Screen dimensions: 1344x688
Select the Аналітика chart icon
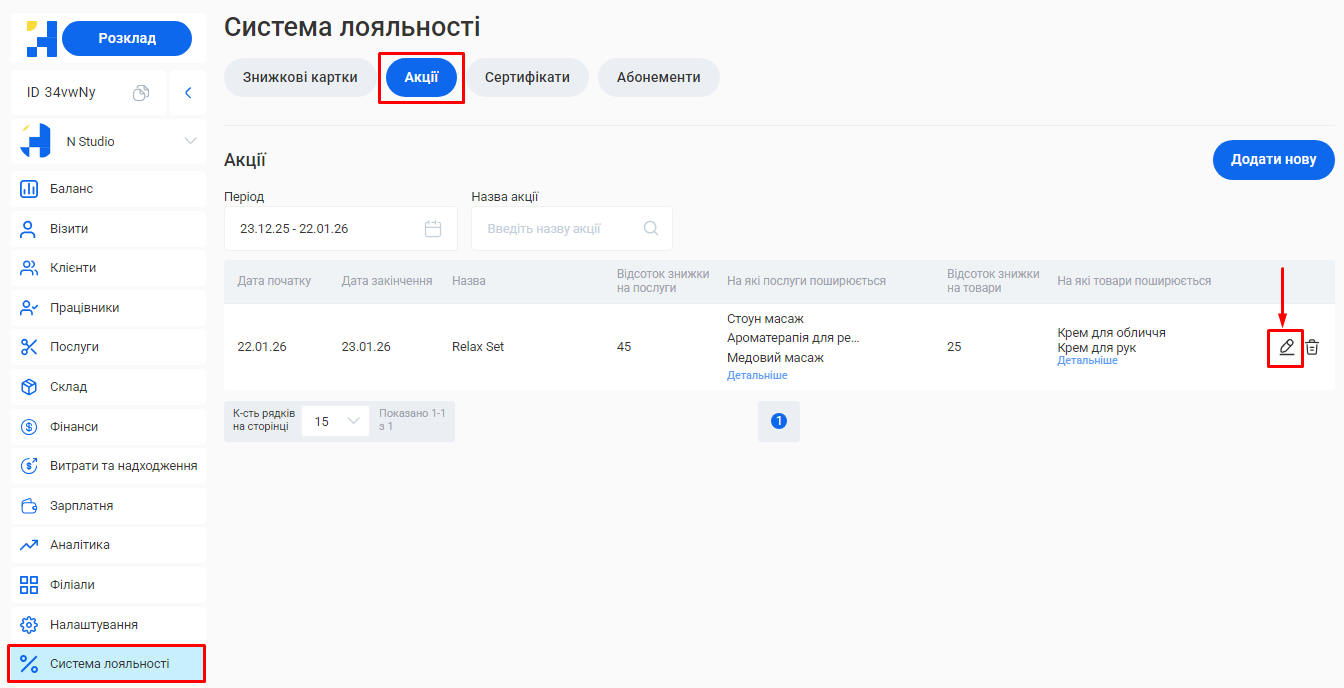(28, 544)
